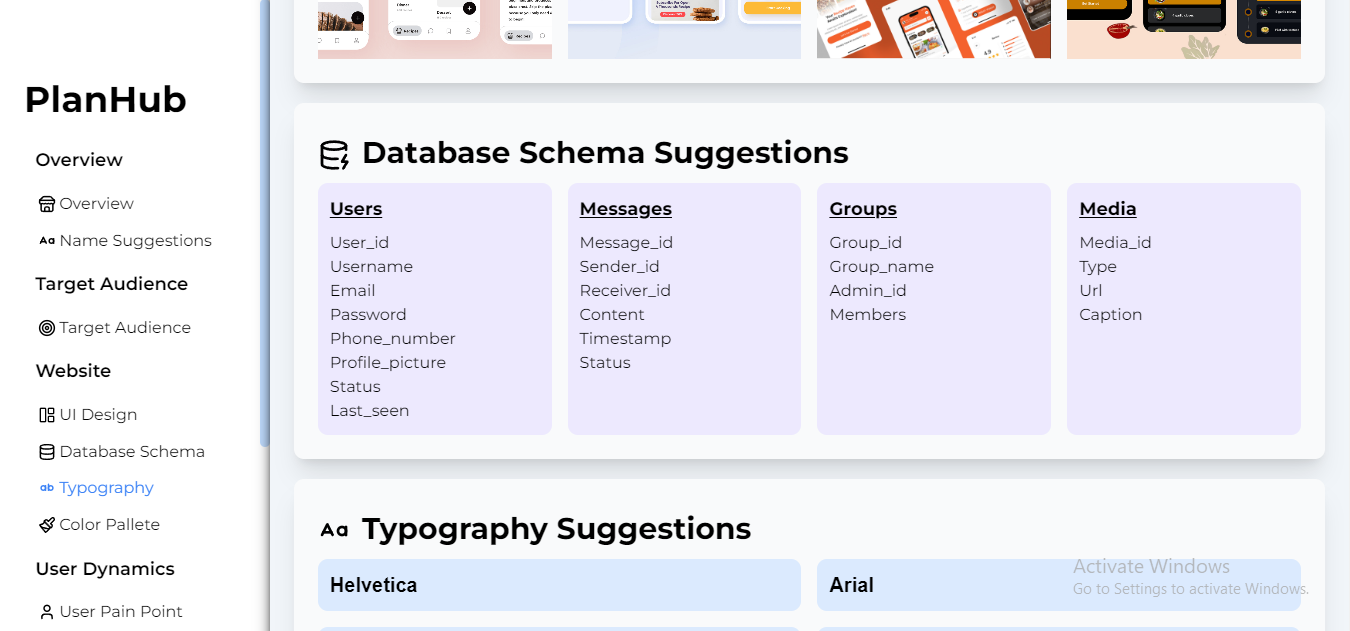This screenshot has width=1350, height=631.
Task: Go to User Pain Point section
Action: (121, 612)
